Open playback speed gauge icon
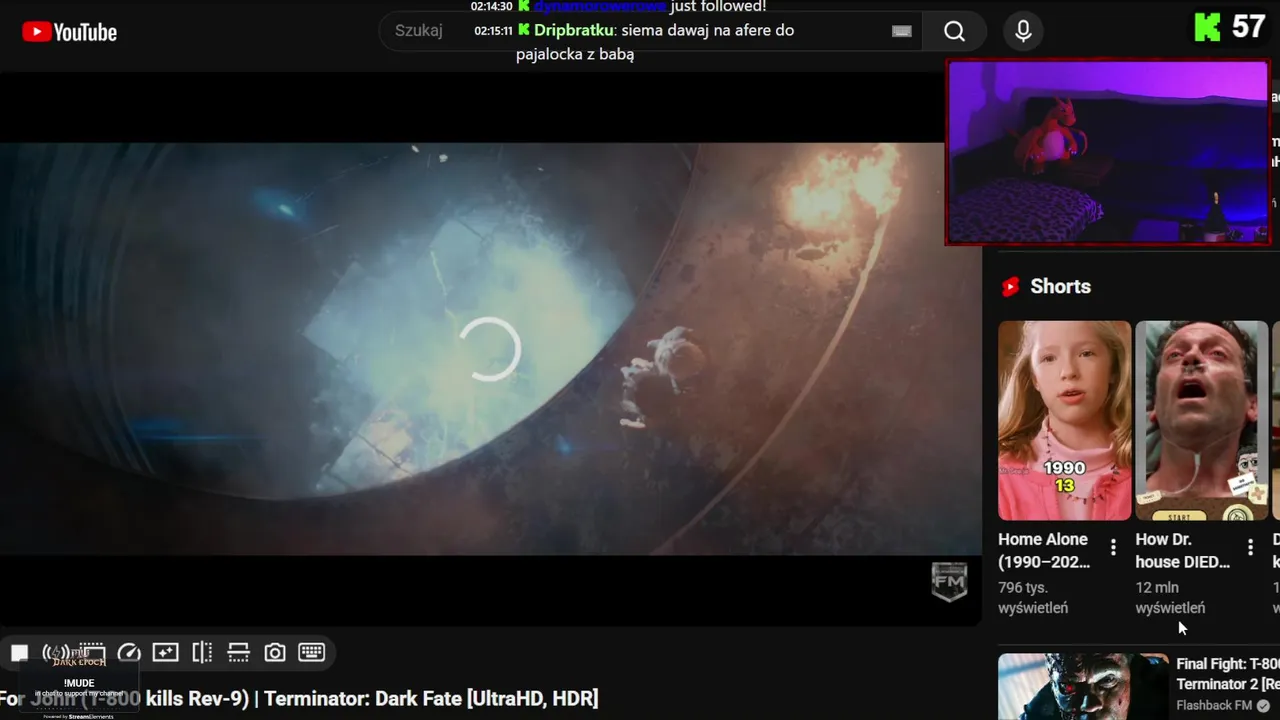The image size is (1280, 720). point(129,653)
